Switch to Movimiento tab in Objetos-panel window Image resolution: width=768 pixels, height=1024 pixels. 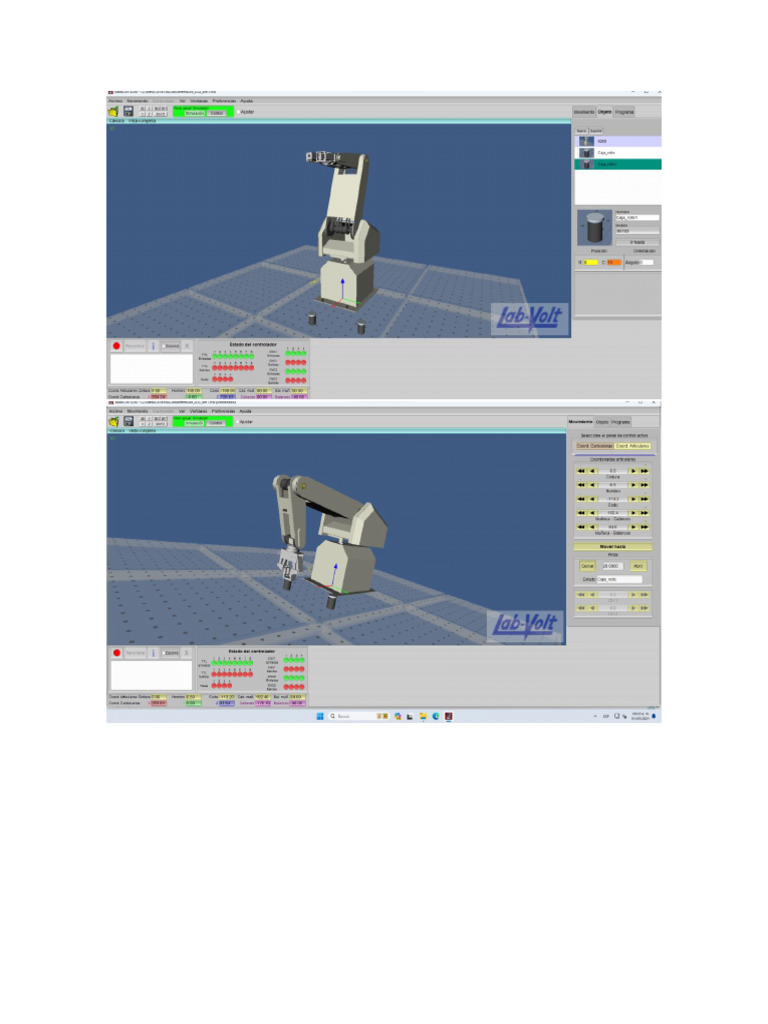click(x=584, y=112)
